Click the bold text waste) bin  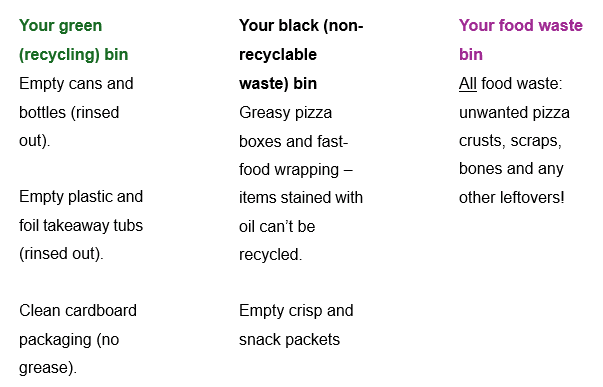click(278, 83)
